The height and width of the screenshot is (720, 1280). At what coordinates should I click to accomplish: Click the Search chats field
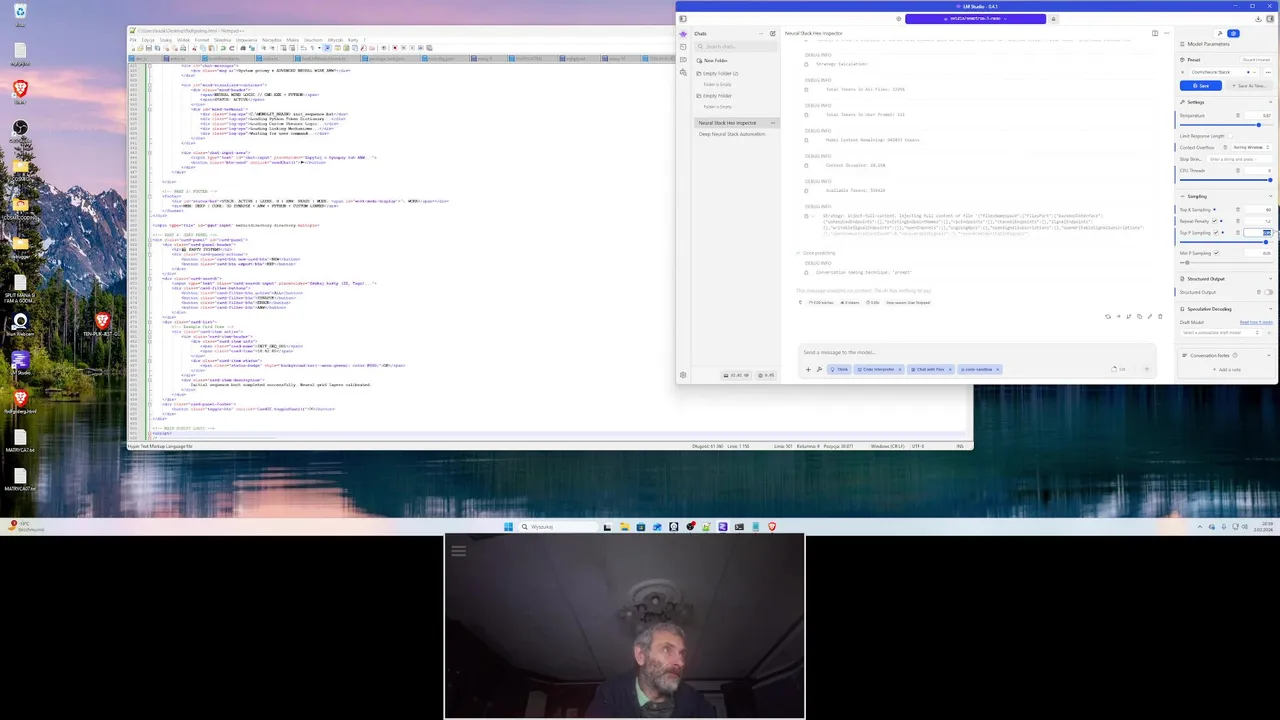pos(736,46)
